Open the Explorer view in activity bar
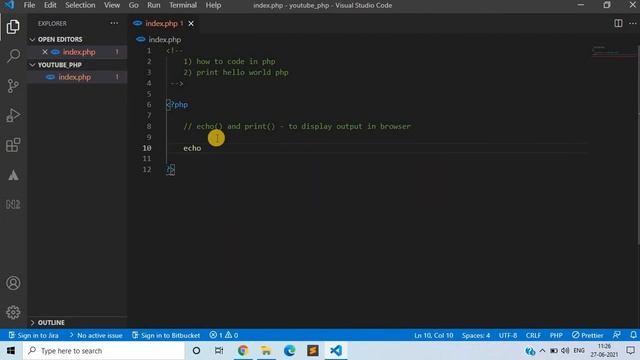 pyautogui.click(x=13, y=27)
